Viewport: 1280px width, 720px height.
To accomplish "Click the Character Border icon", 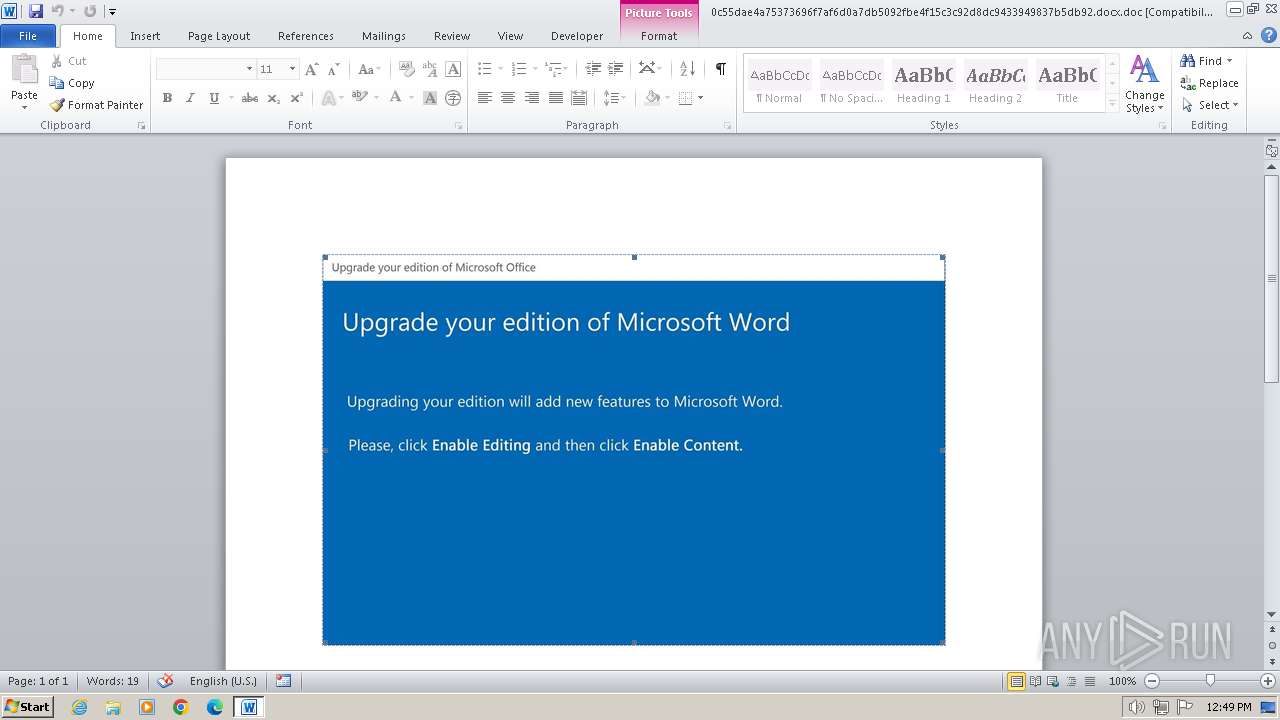I will click(453, 69).
